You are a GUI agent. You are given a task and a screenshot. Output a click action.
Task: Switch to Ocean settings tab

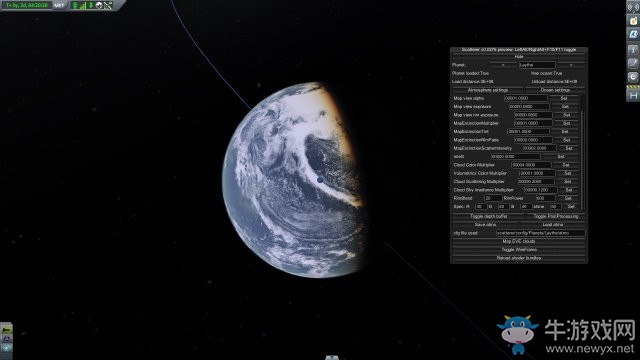(x=555, y=90)
